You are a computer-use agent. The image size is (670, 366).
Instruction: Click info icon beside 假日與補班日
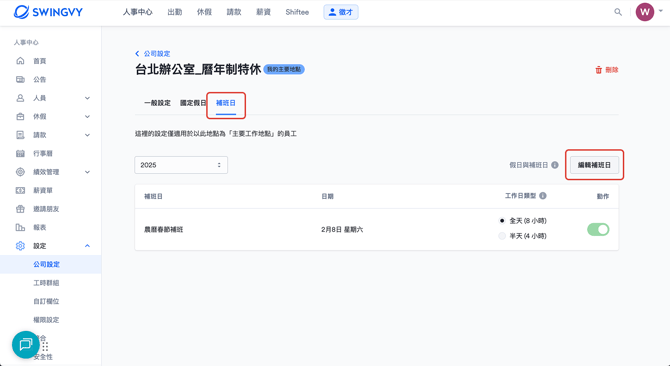555,165
